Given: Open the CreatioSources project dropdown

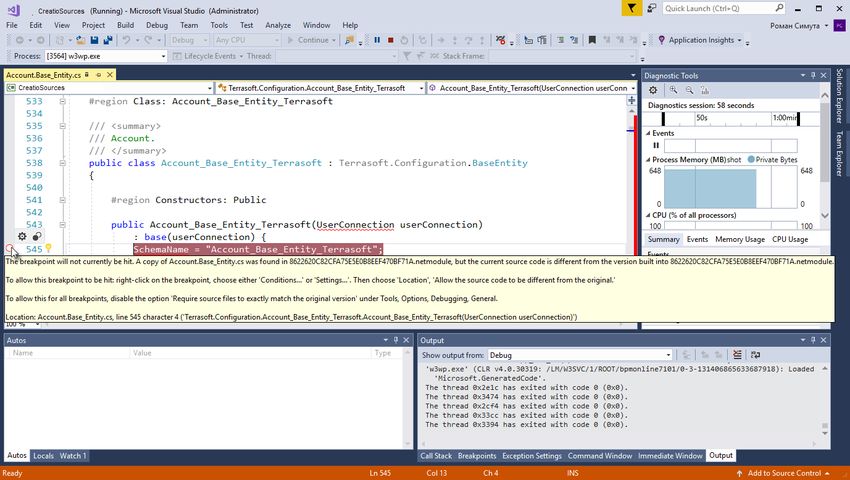Looking at the screenshot, I should click(209, 88).
